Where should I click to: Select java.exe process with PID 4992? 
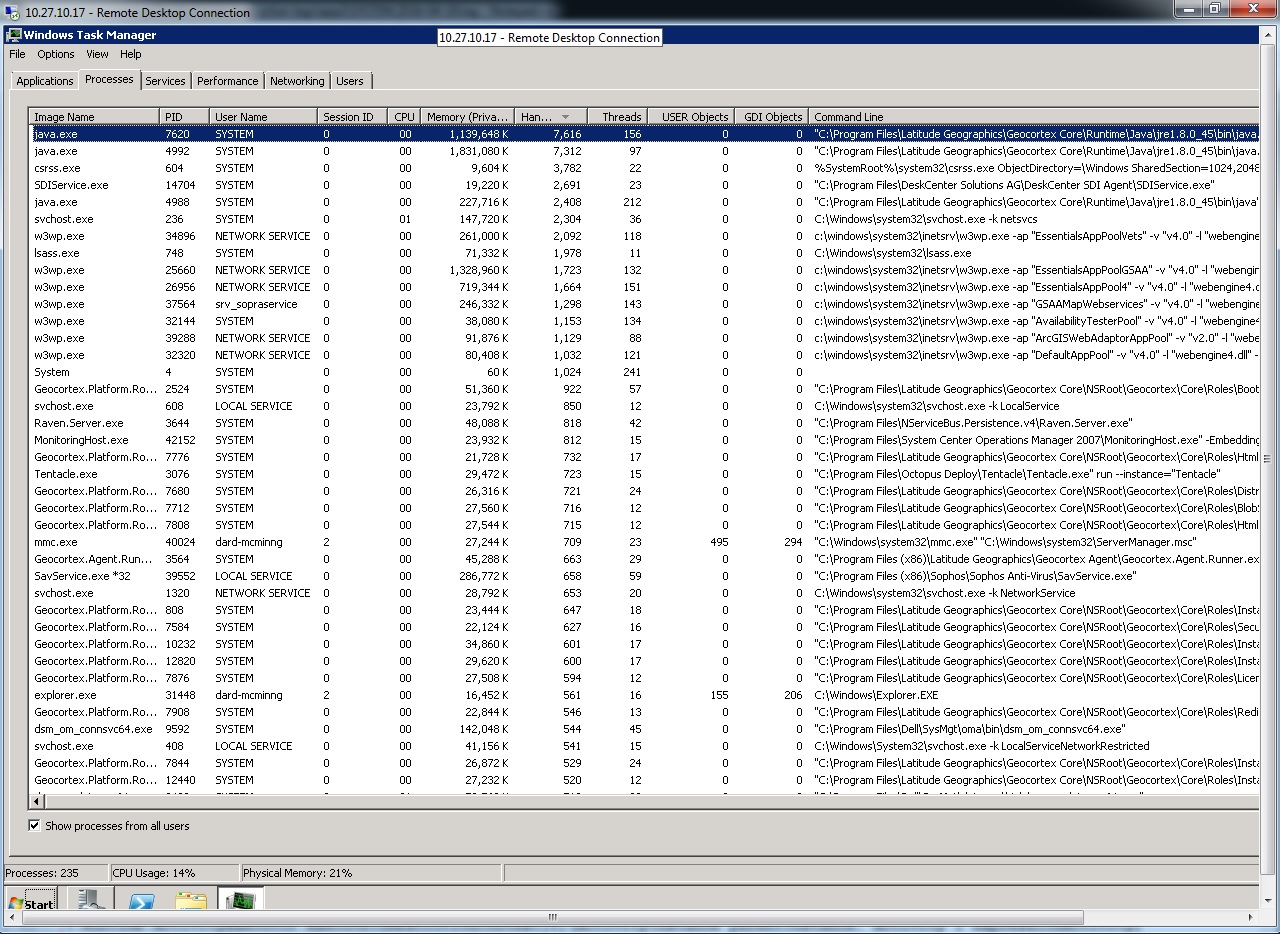(644, 151)
